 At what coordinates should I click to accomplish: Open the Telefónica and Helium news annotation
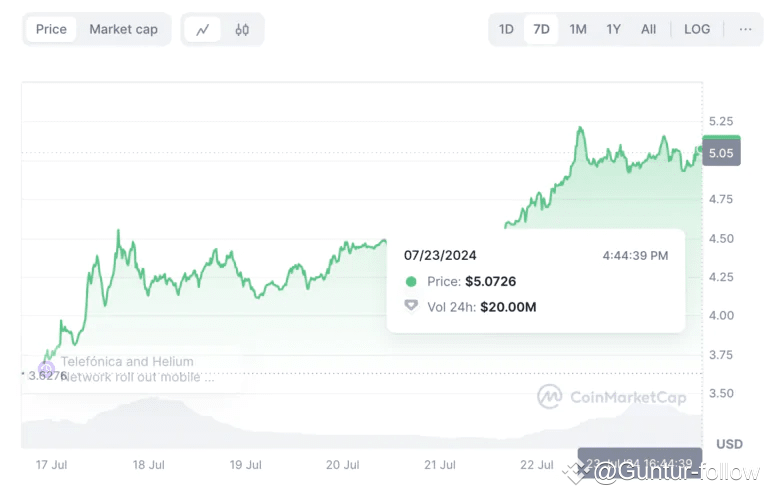pyautogui.click(x=136, y=369)
